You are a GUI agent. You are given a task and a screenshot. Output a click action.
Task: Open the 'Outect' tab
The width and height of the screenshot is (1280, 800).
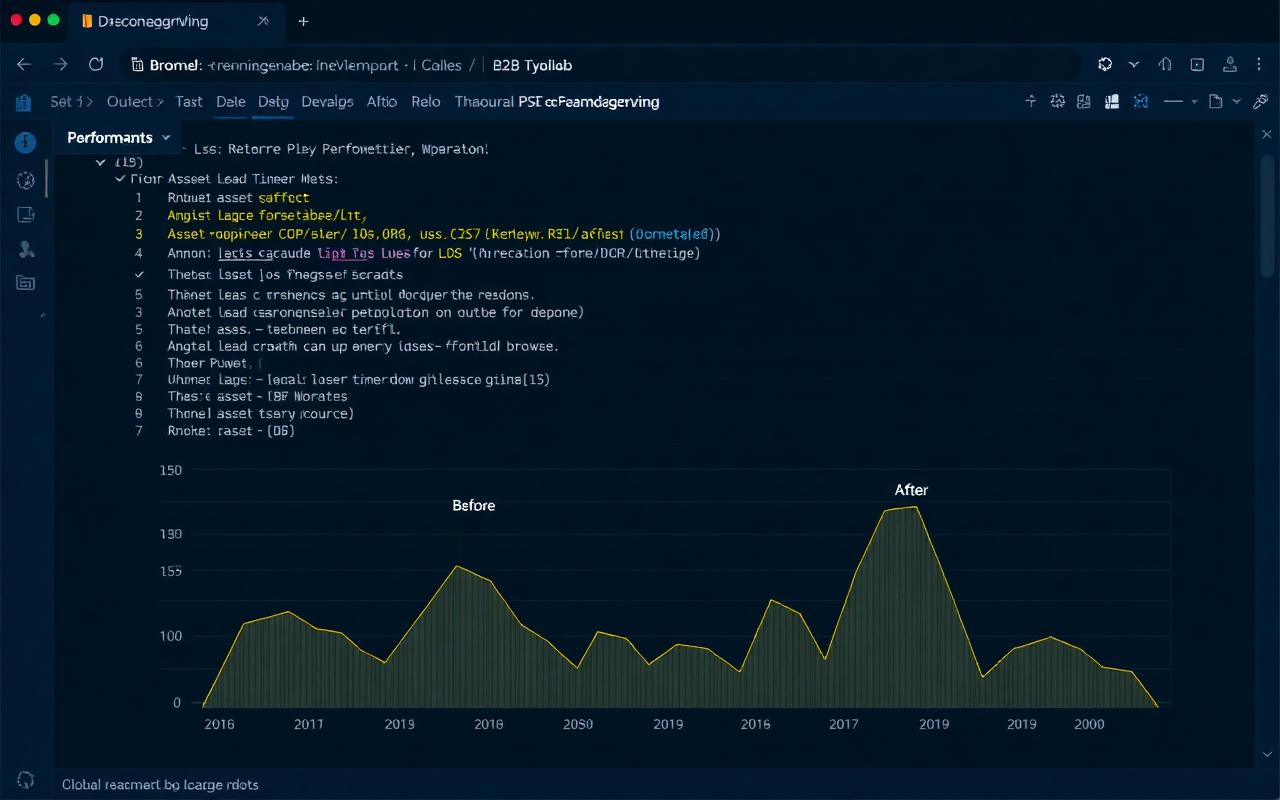coord(135,101)
